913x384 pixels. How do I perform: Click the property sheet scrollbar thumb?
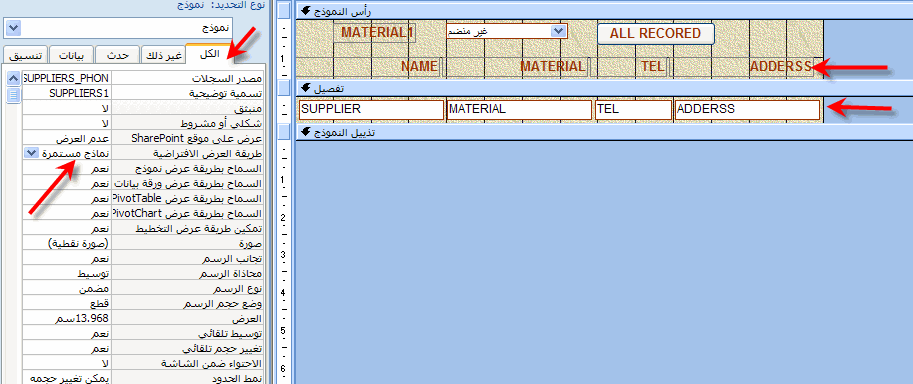[x=13, y=95]
